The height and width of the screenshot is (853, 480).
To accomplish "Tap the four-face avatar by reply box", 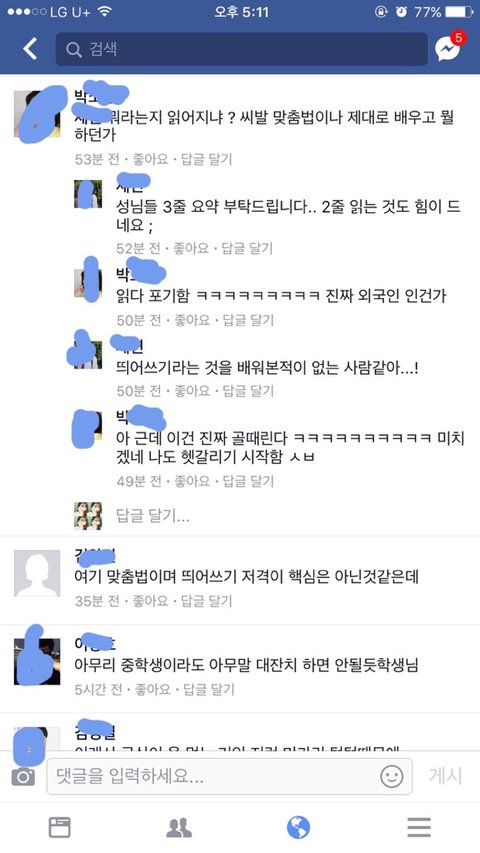I will [88, 516].
